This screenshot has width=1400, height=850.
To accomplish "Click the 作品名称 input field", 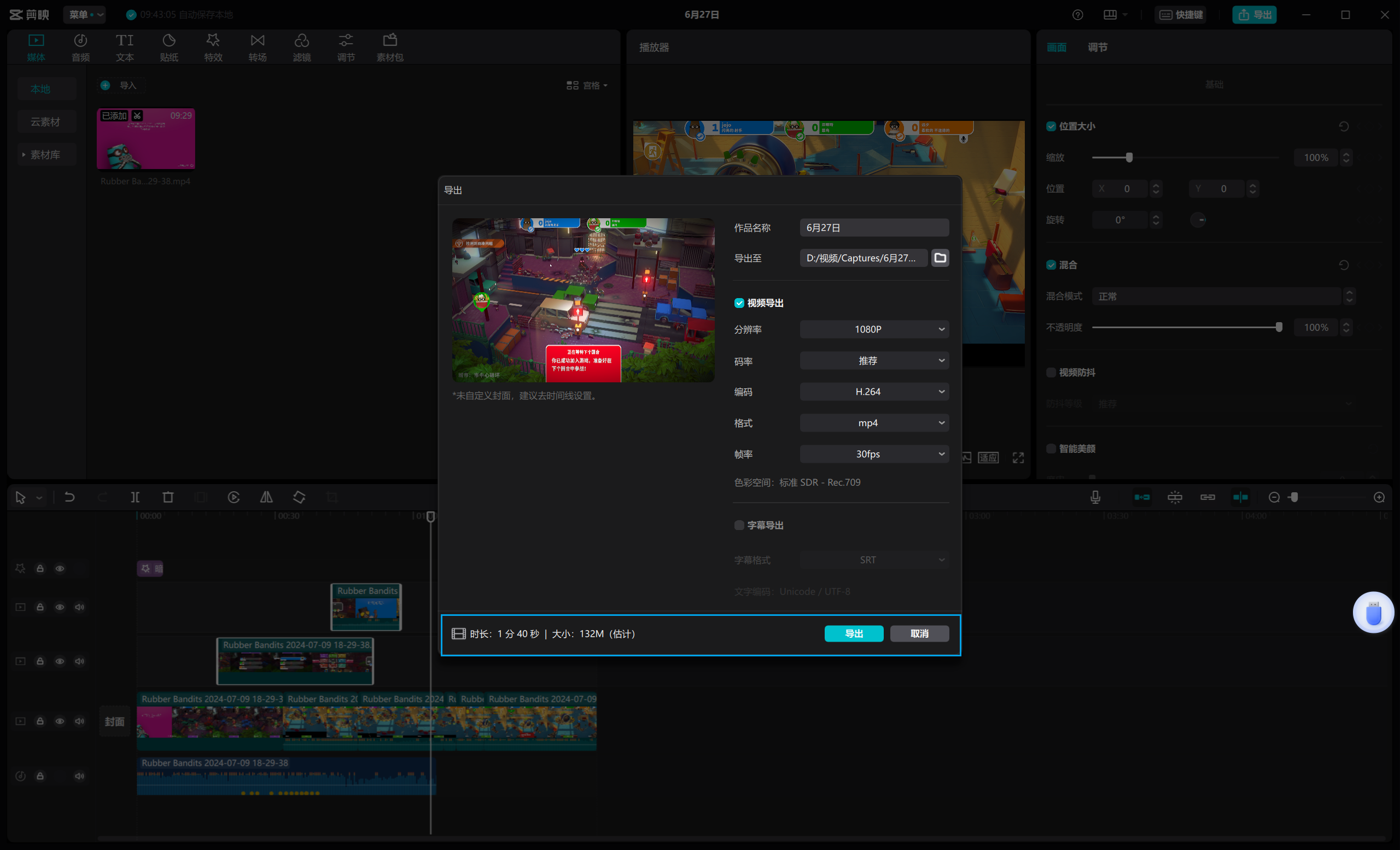I will (x=874, y=228).
